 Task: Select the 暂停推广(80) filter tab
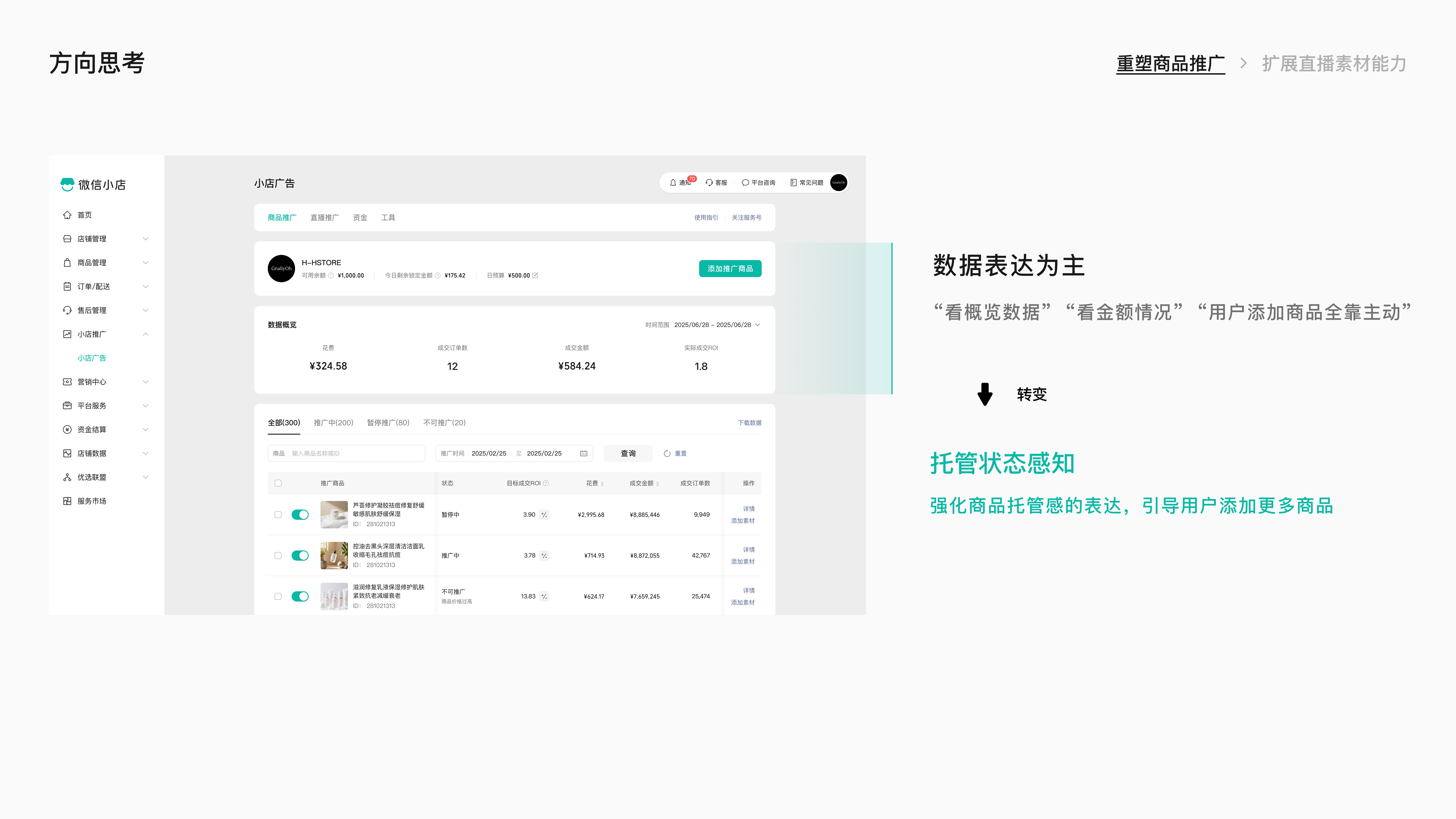(x=388, y=423)
